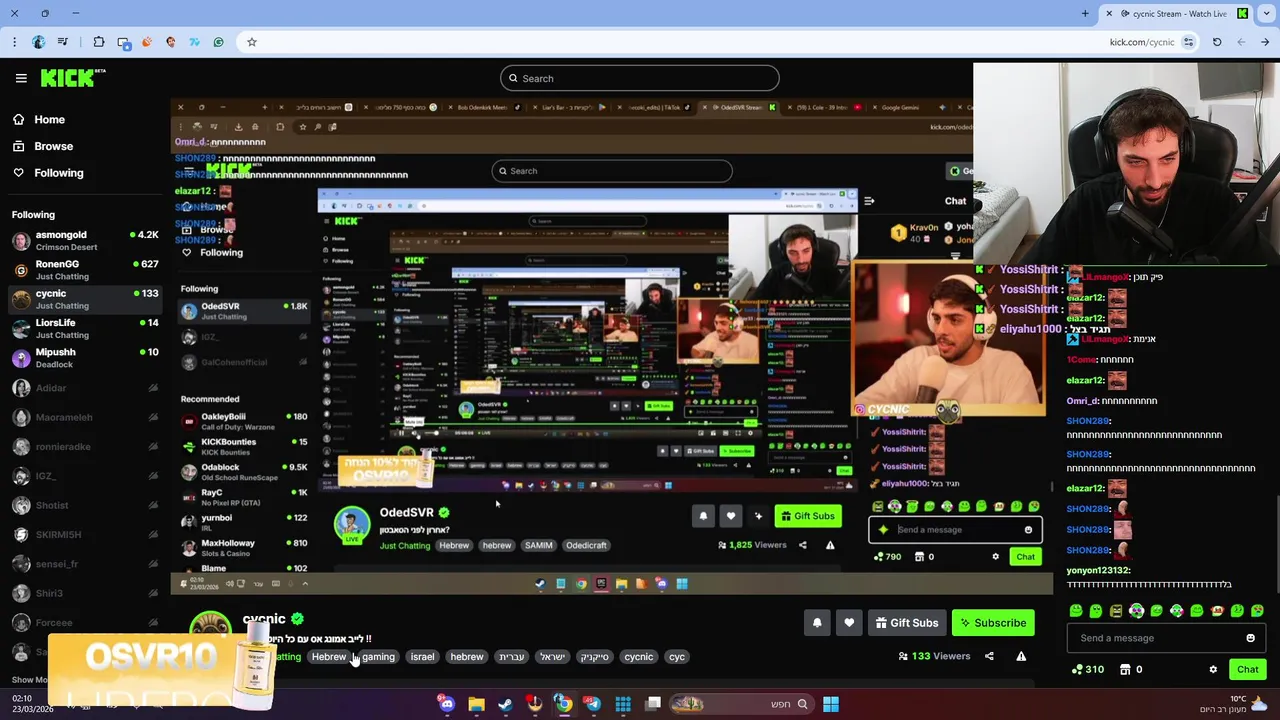Open site information icon in address bar
The width and height of the screenshot is (1280, 720).
[x=1188, y=42]
